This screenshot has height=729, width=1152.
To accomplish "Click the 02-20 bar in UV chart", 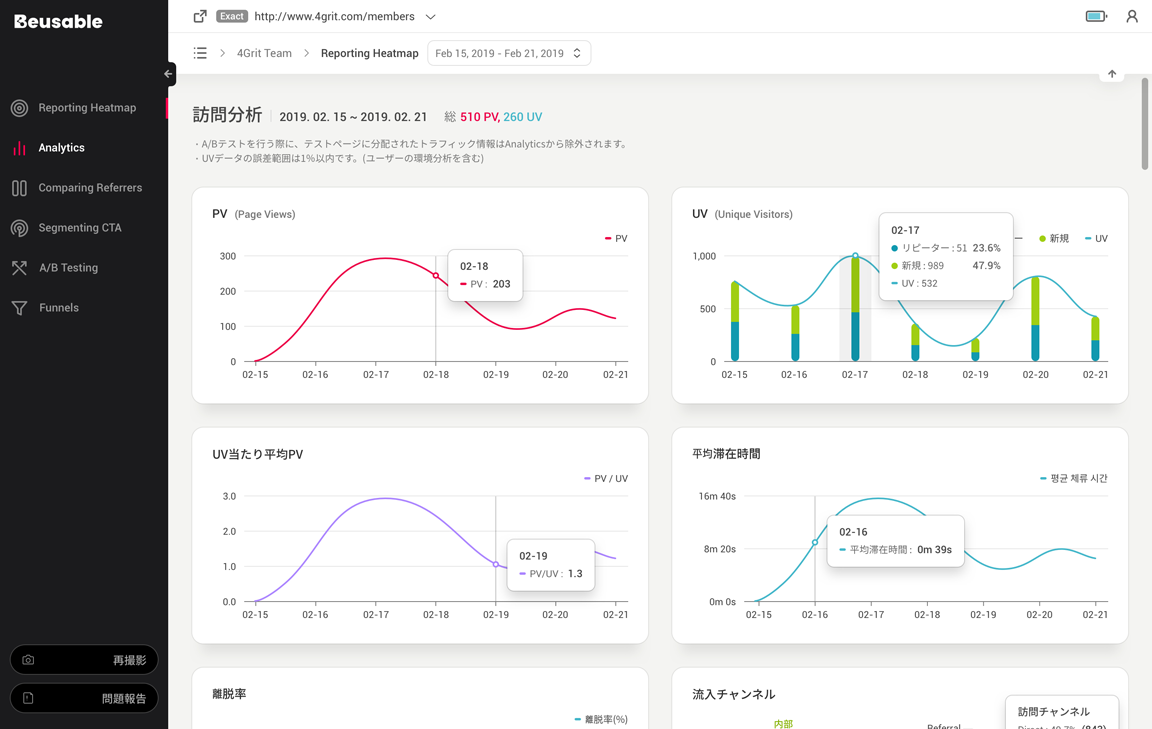I will pyautogui.click(x=1035, y=319).
